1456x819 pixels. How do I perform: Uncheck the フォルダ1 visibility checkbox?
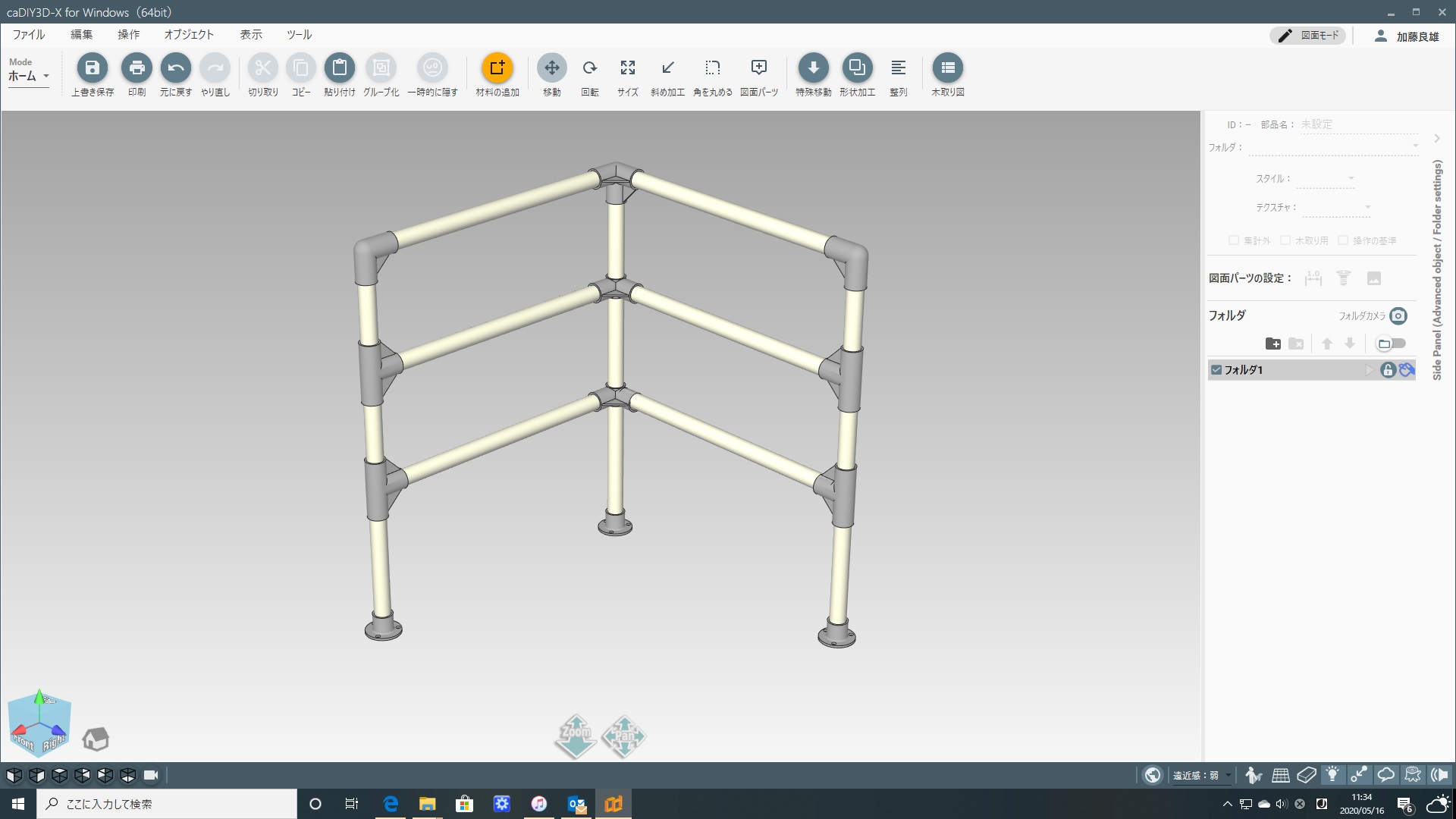tap(1216, 370)
